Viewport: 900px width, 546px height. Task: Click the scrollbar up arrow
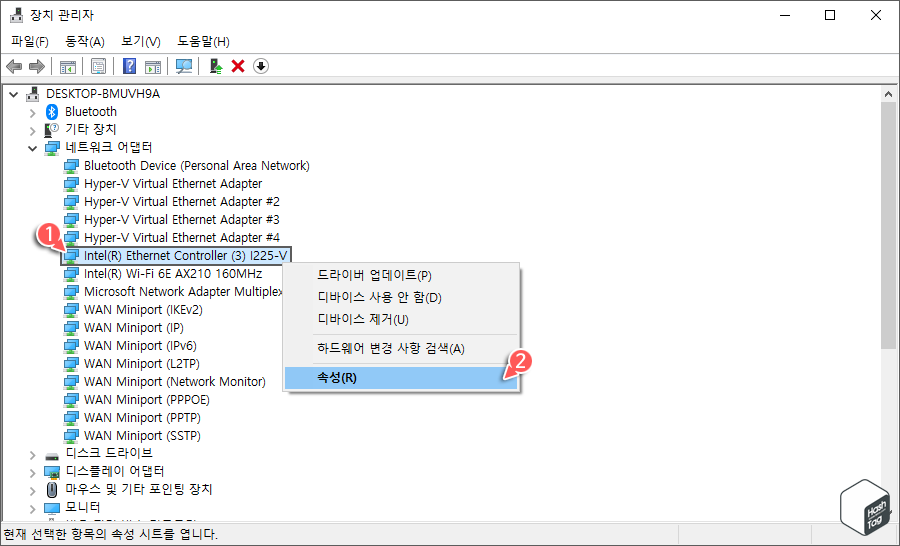[x=888, y=94]
